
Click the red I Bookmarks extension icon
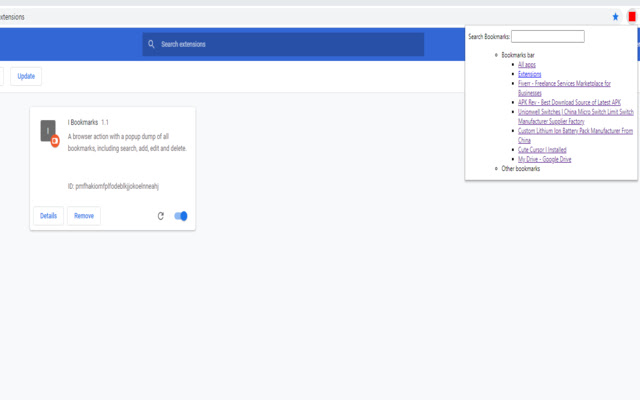632,17
